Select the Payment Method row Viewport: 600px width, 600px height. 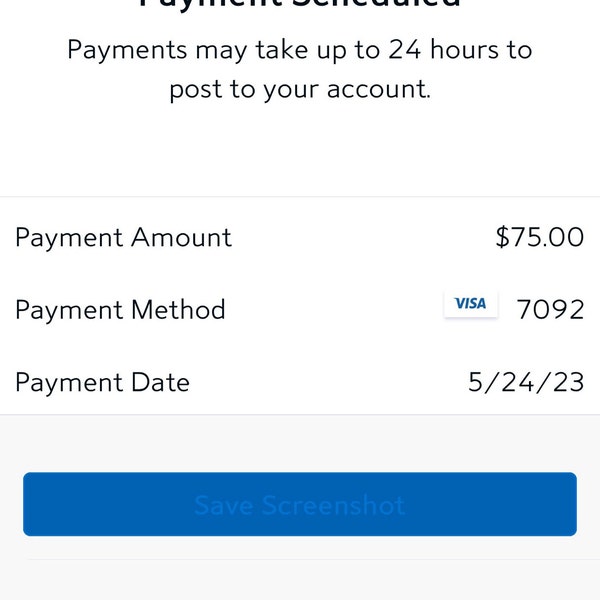click(x=300, y=310)
